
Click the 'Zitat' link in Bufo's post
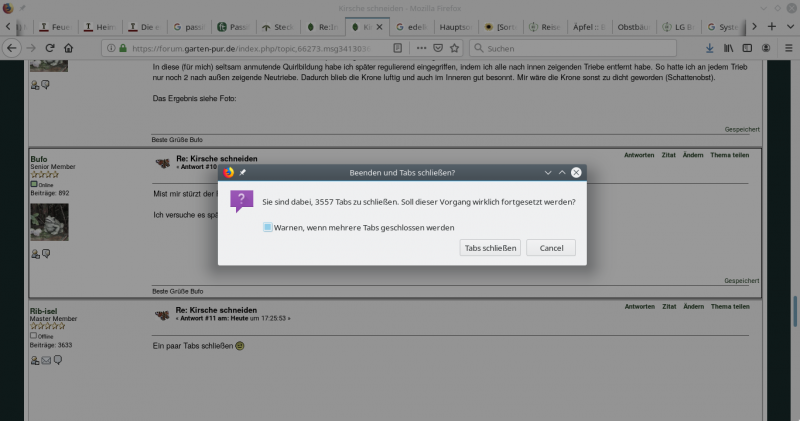(x=668, y=155)
